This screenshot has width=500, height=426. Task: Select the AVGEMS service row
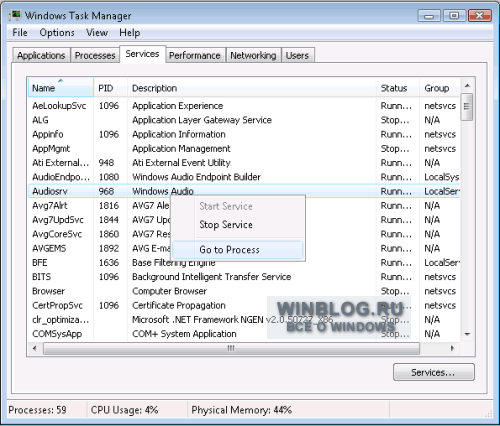[x=244, y=248]
